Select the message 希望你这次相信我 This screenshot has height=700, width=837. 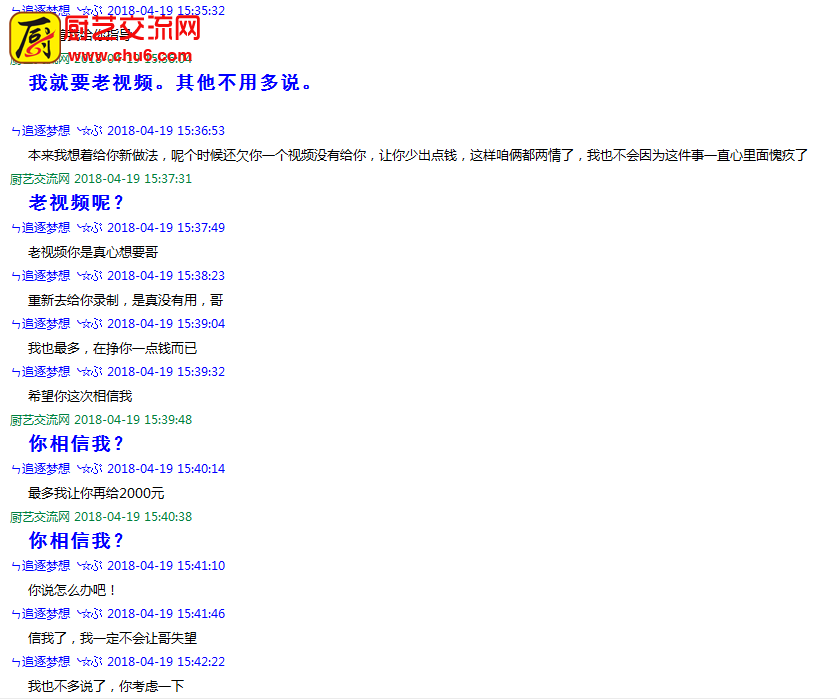pos(80,396)
